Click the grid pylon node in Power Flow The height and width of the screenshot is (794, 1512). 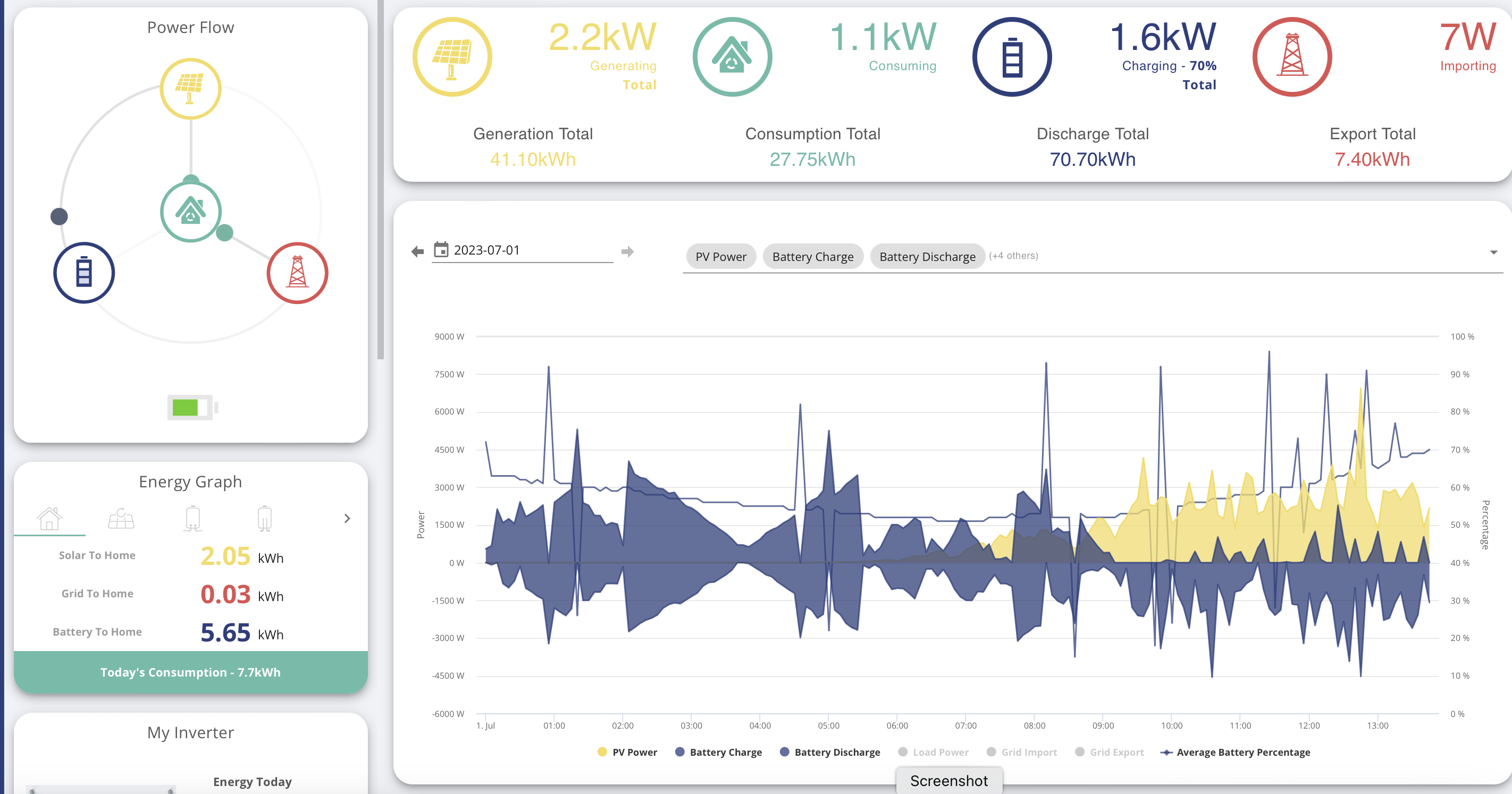[x=297, y=273]
